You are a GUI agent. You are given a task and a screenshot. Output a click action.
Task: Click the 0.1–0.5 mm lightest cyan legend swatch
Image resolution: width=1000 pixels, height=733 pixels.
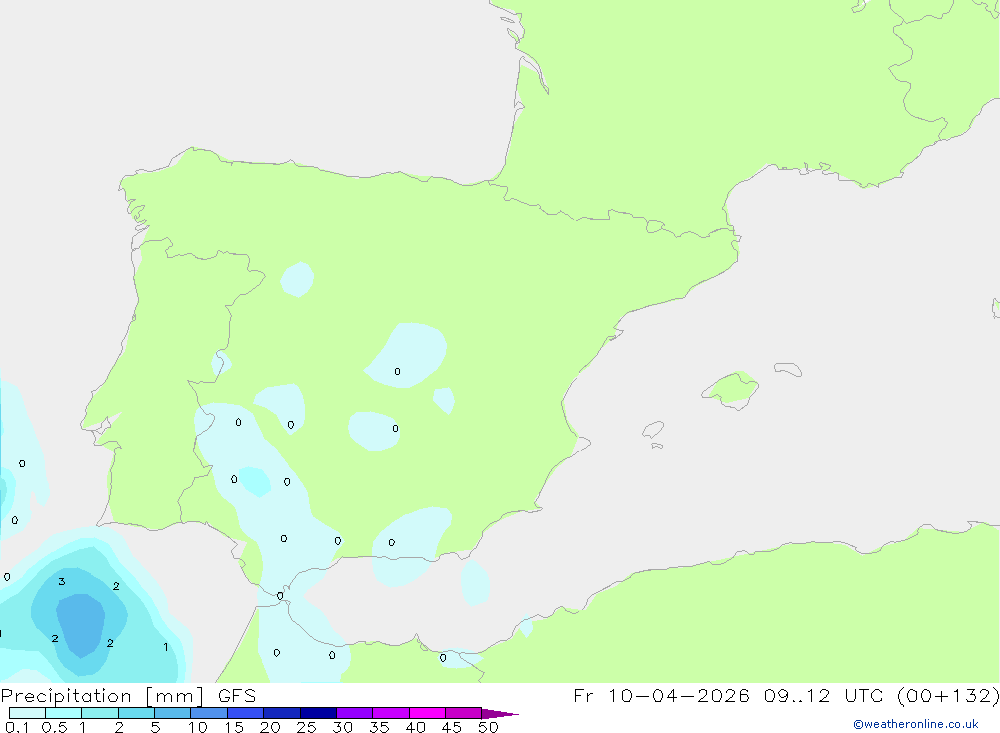pyautogui.click(x=27, y=713)
